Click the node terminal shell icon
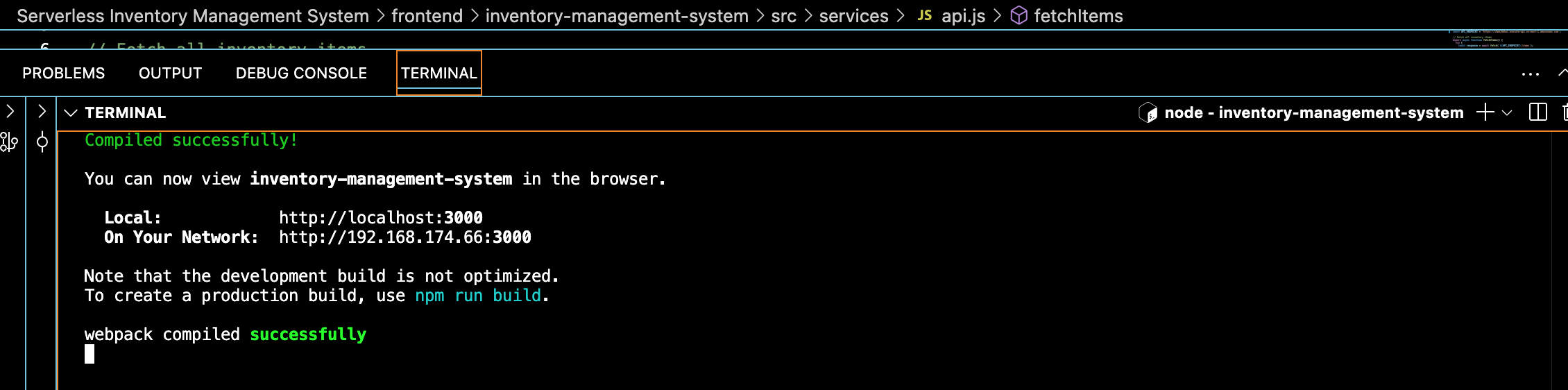This screenshot has height=390, width=1568. click(x=1148, y=112)
